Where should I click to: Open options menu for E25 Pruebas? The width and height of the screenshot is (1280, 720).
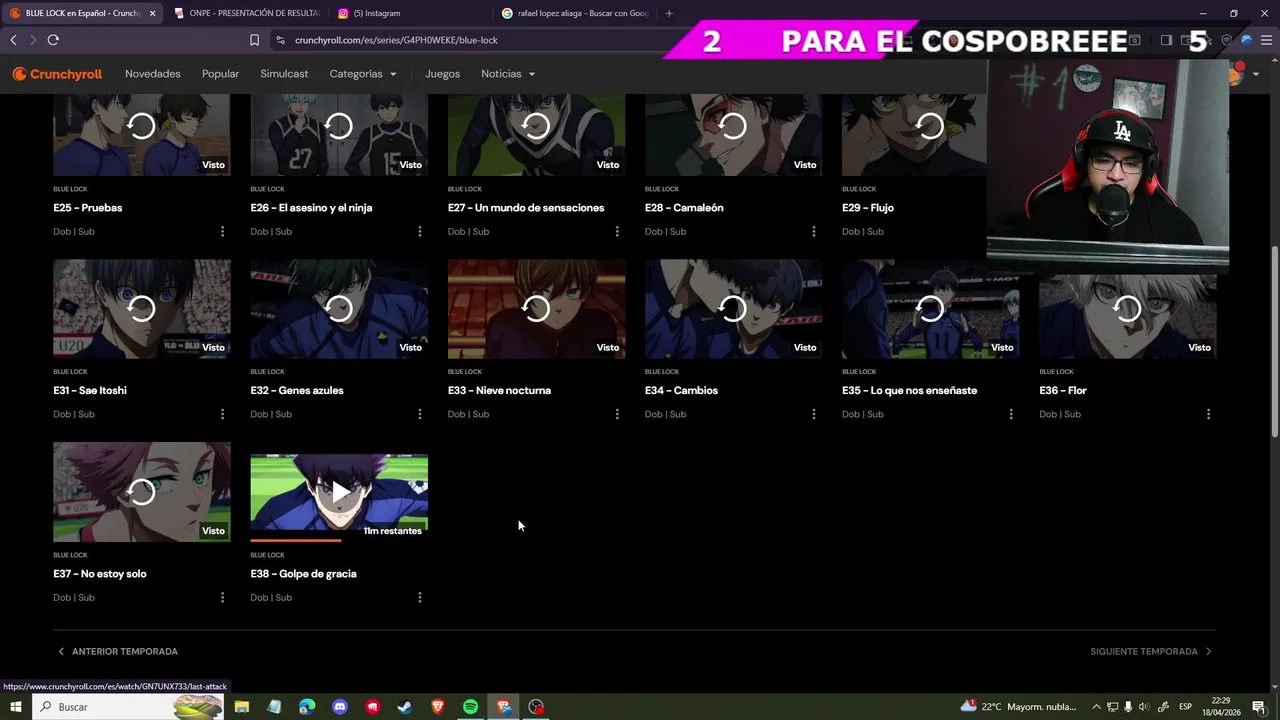click(222, 231)
